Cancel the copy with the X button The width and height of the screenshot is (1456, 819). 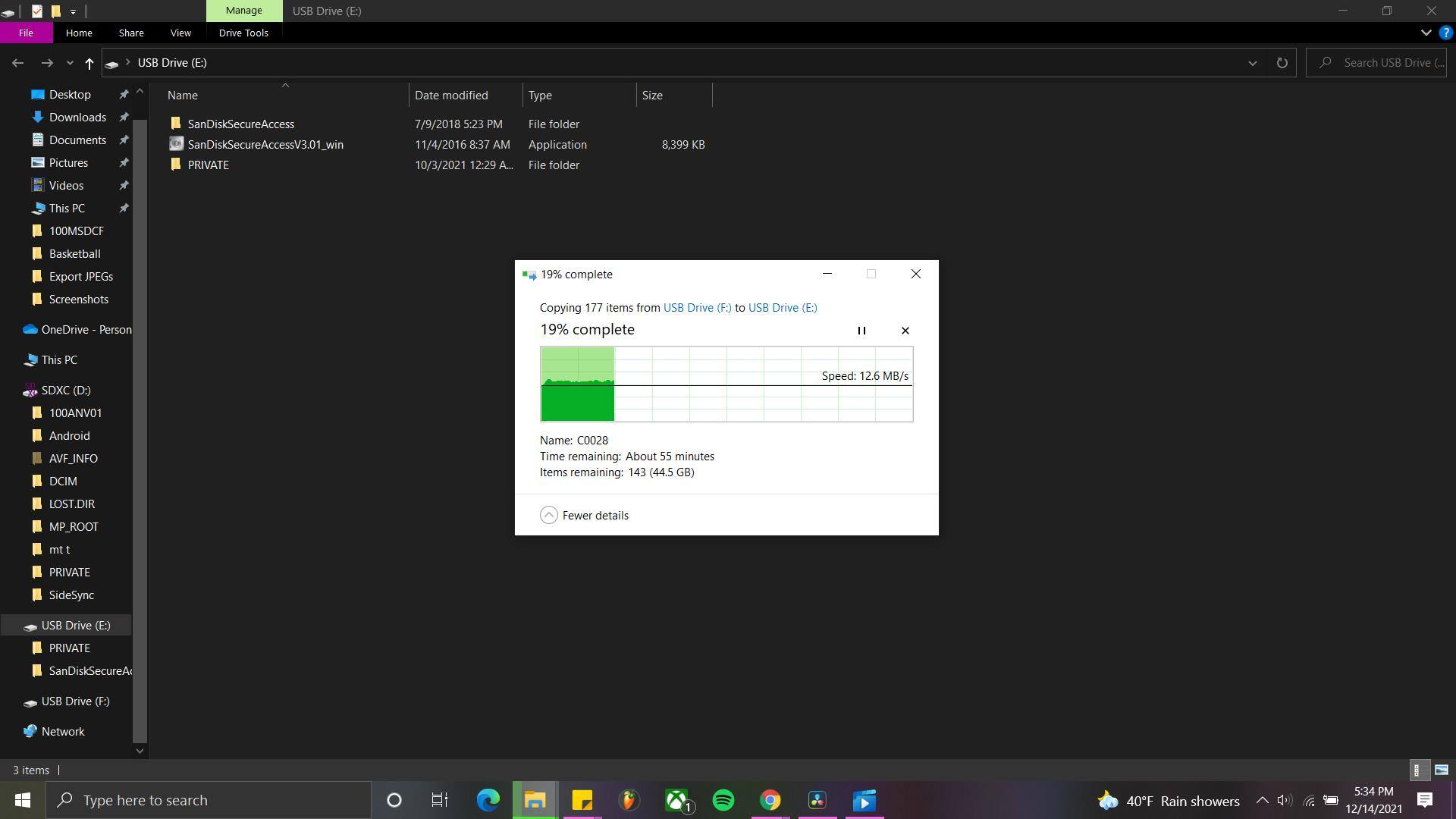click(x=905, y=331)
